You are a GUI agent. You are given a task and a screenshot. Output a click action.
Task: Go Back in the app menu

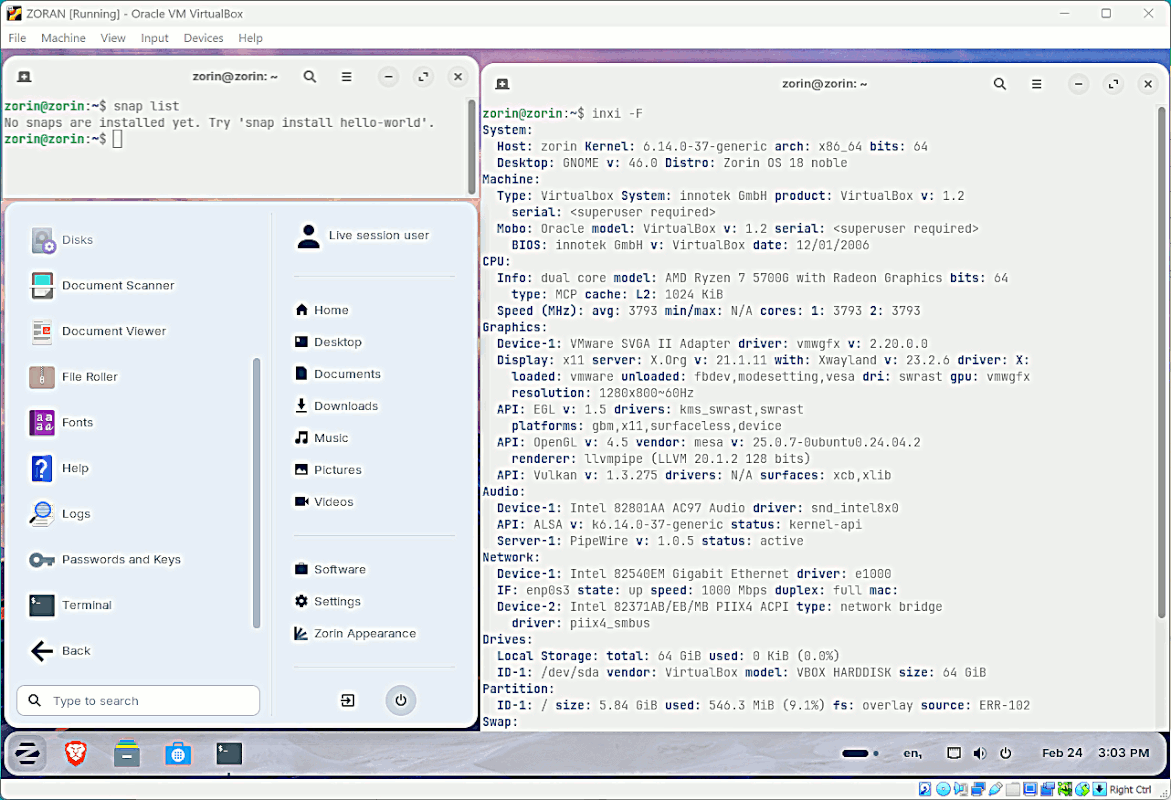[x=60, y=651]
